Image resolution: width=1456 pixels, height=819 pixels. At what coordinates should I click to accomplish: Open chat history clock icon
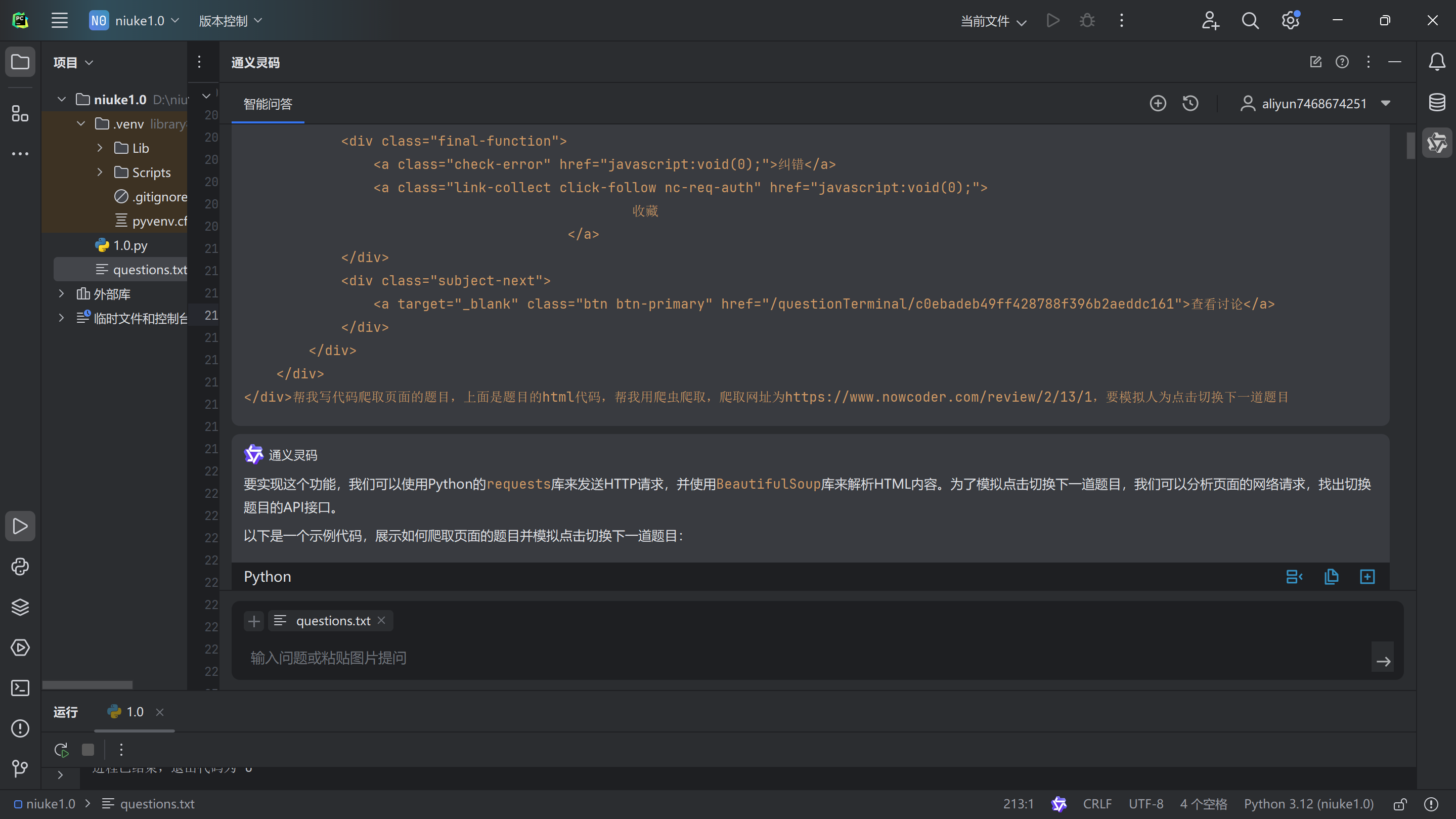coord(1190,103)
